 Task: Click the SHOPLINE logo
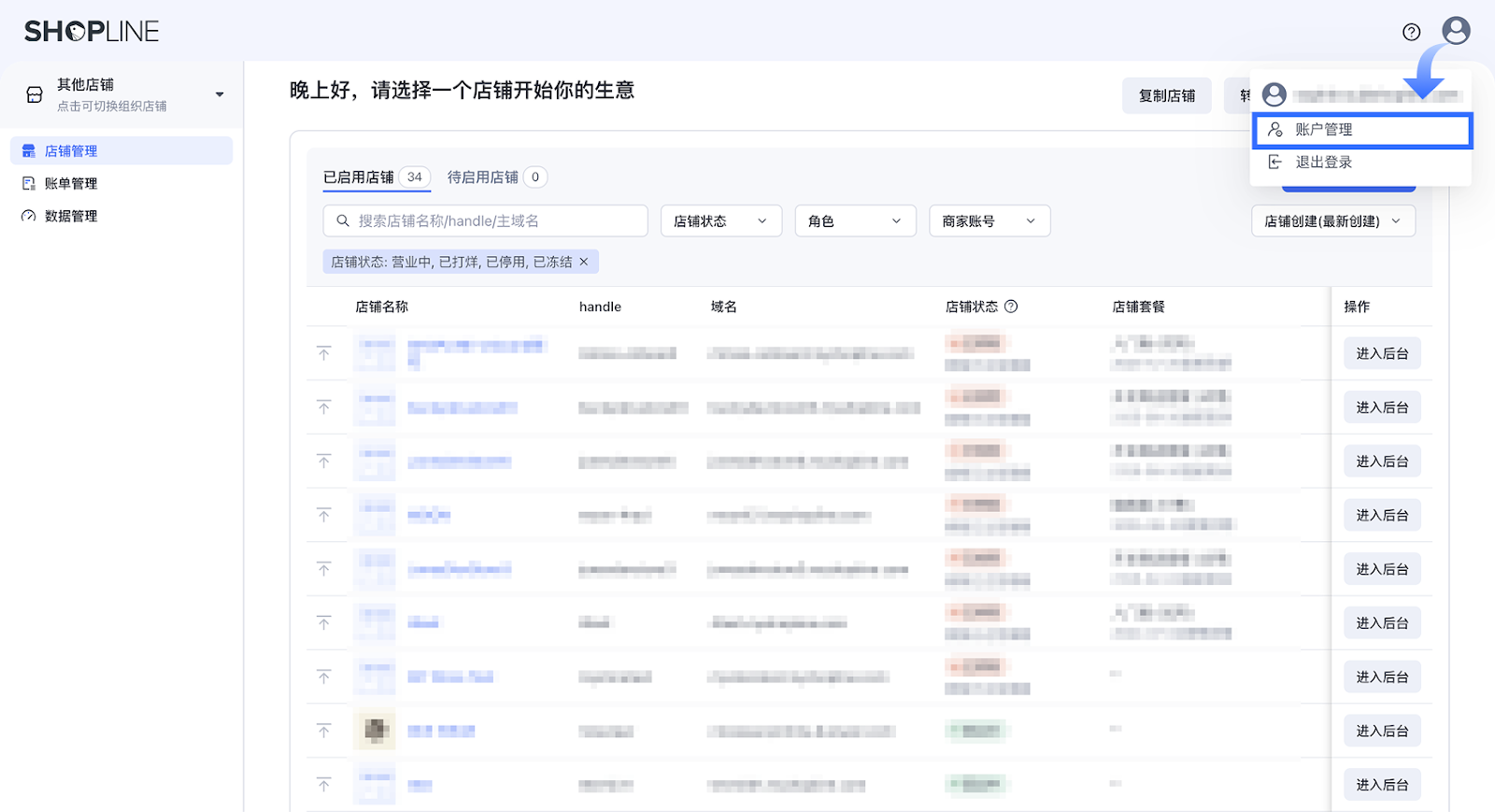point(92,32)
